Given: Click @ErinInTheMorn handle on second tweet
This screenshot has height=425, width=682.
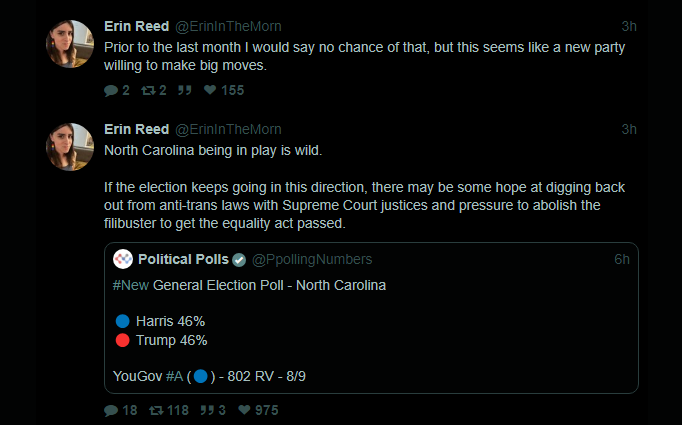Looking at the screenshot, I should click(228, 129).
